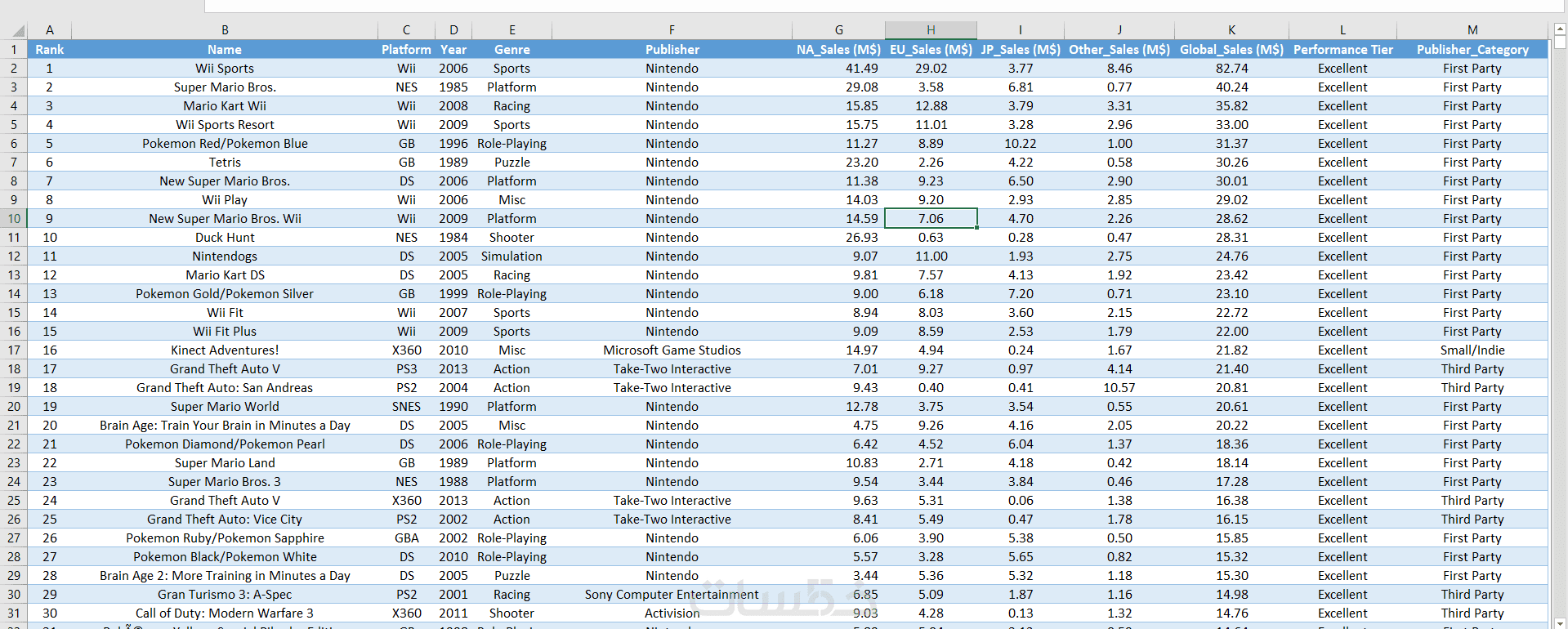Select the Grand Theft Auto: San Andreas cell
1568x629 pixels.
225,388
